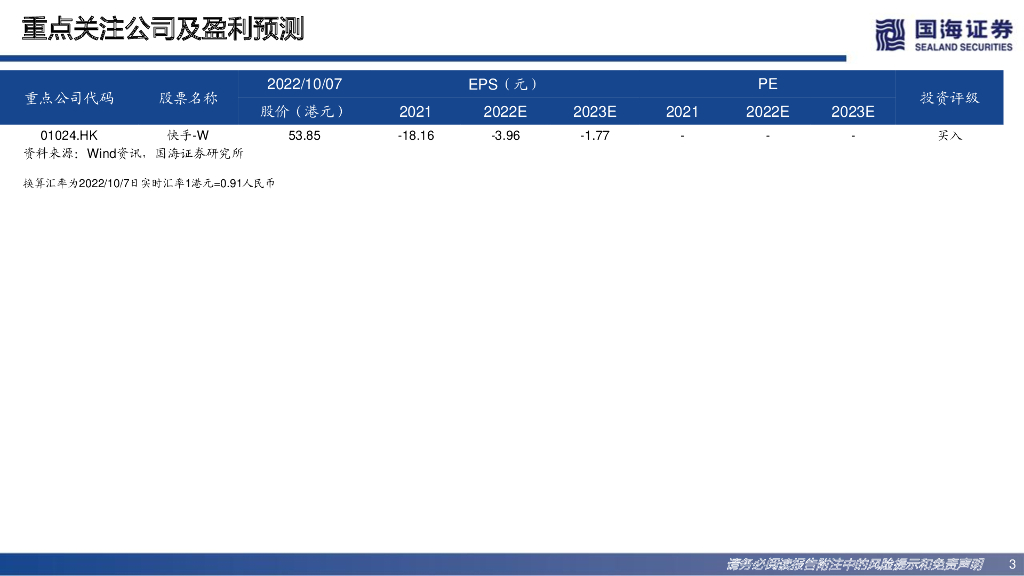
Task: Click the footer risk disclaimer text
Action: (854, 564)
